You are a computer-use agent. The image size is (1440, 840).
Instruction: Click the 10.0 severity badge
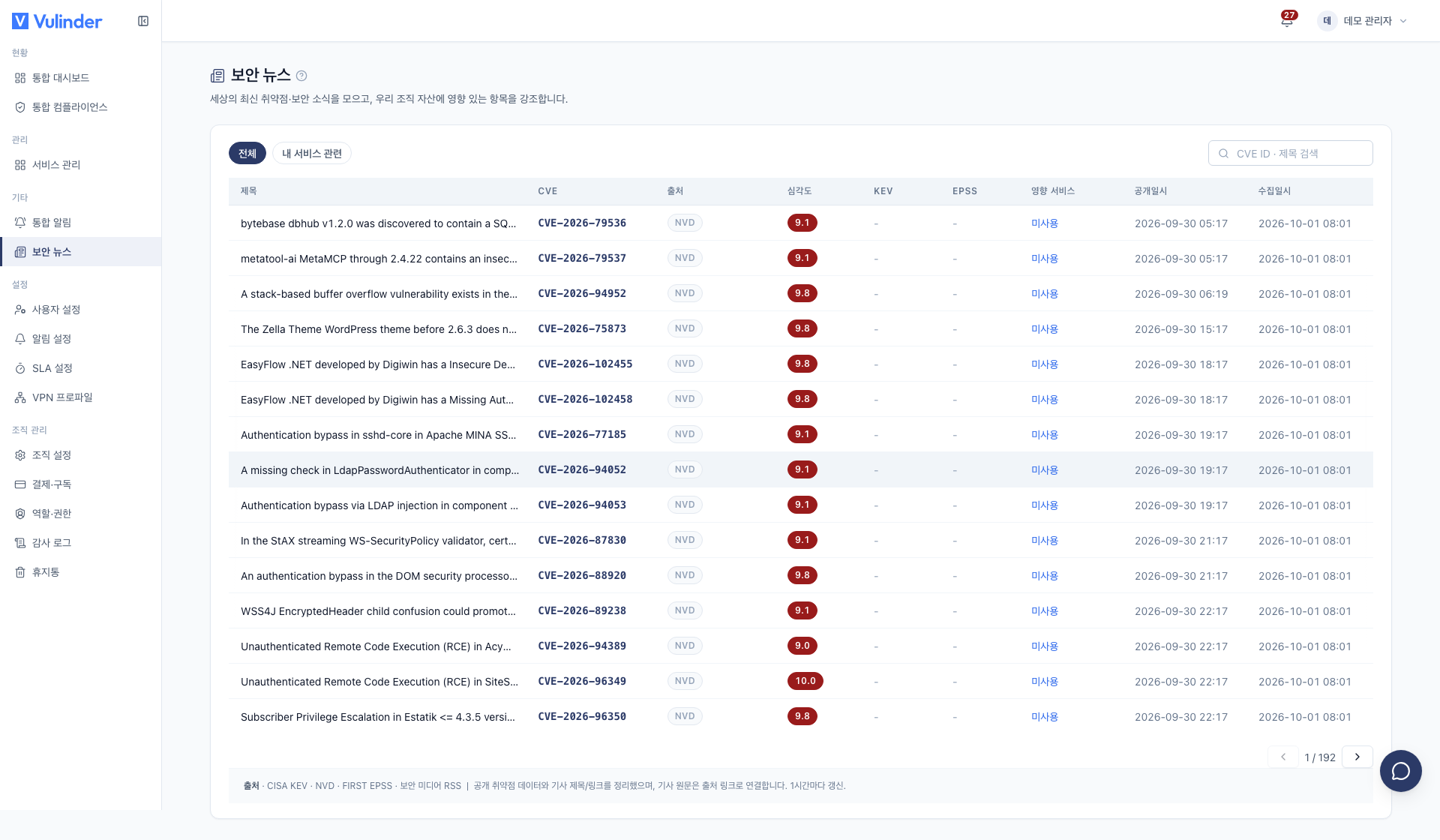click(805, 681)
